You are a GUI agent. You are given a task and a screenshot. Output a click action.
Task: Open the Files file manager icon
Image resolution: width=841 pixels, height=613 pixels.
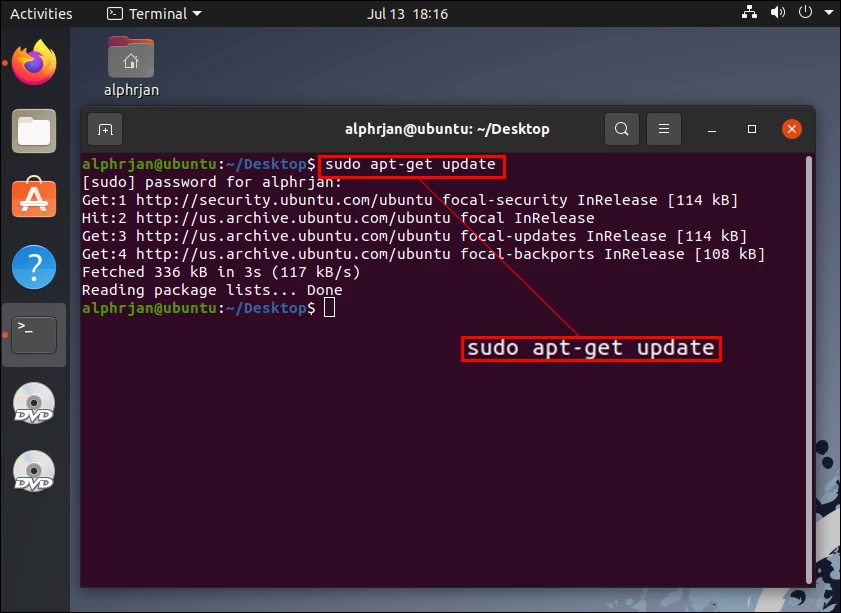(x=33, y=131)
